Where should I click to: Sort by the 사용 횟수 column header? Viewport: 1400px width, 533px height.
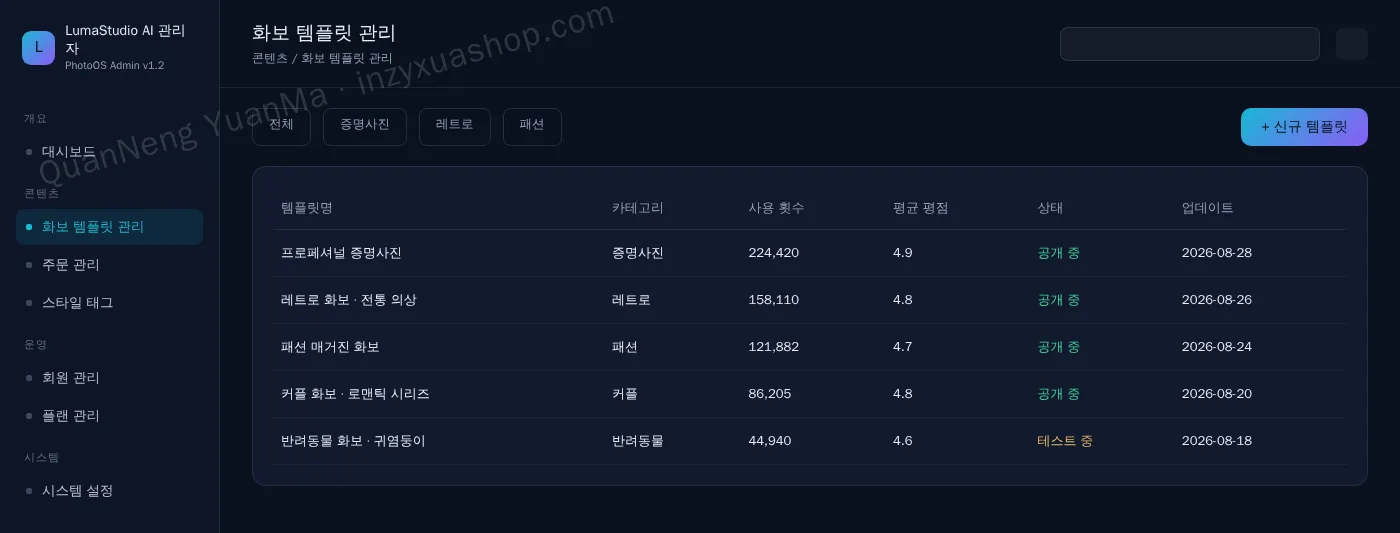click(776, 208)
